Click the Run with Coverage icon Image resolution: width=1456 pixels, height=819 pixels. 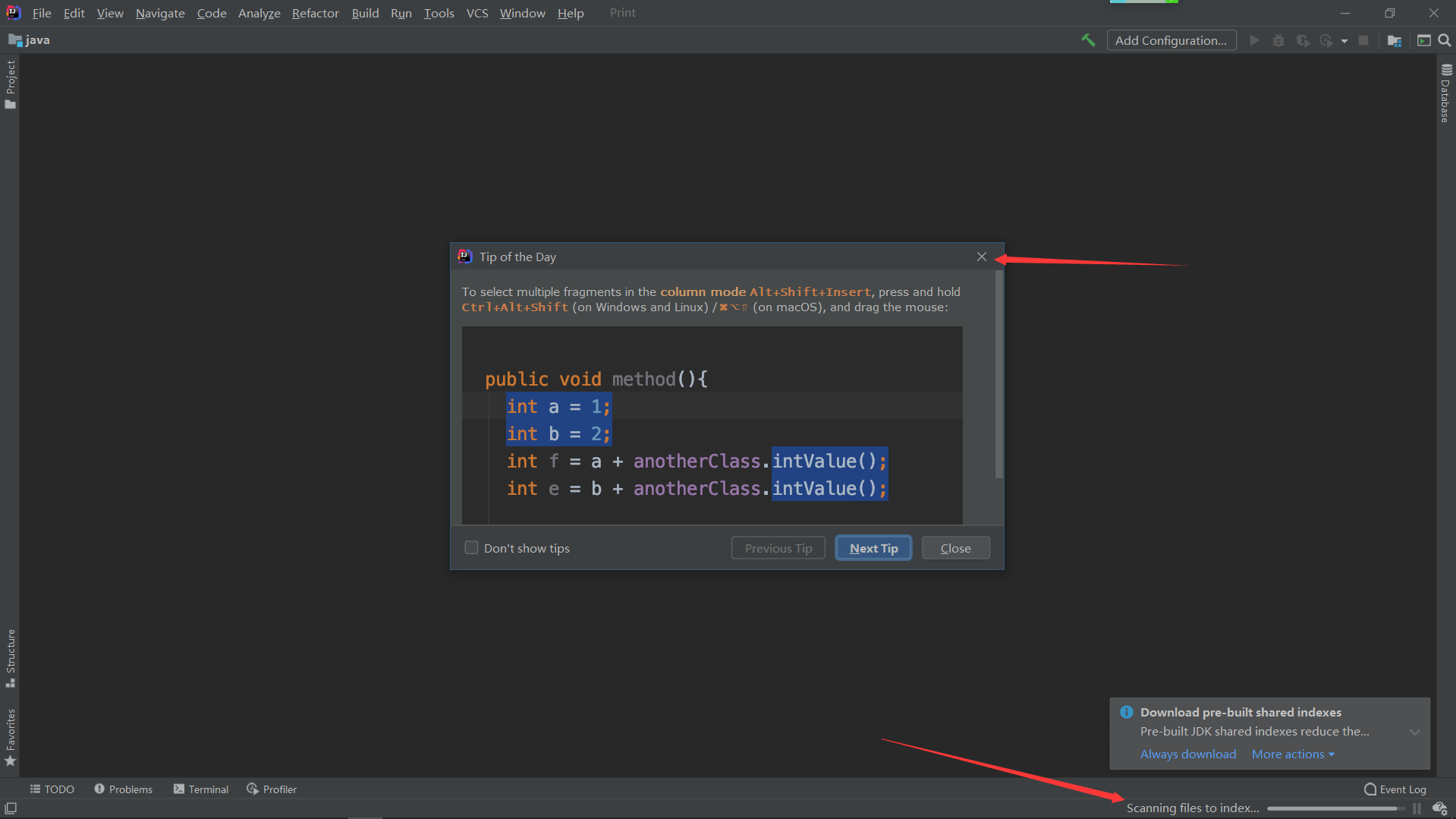pos(1303,40)
